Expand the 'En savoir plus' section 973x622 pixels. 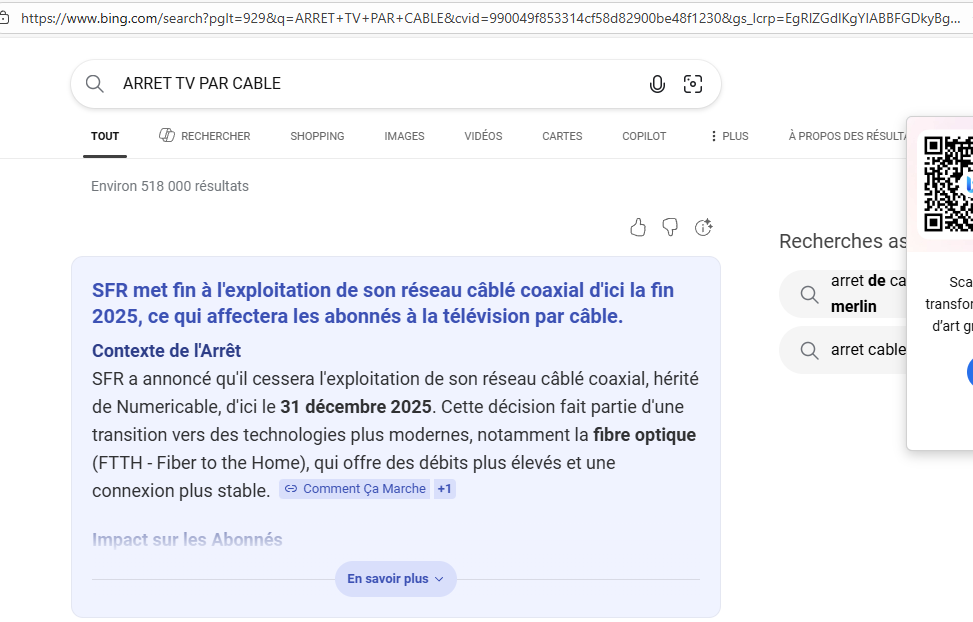(395, 578)
